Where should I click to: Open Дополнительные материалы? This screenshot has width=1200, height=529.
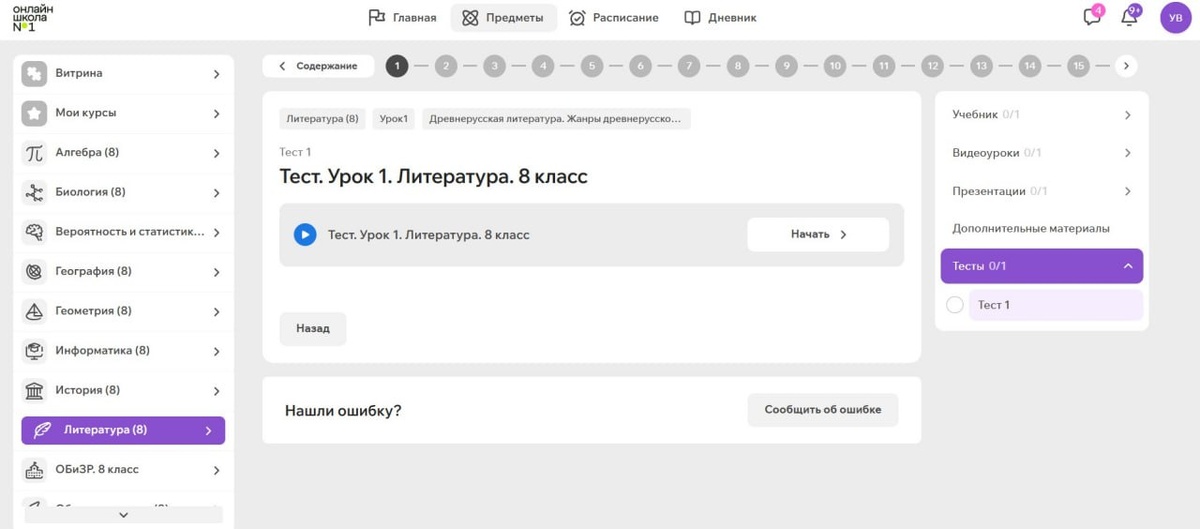[1031, 229]
